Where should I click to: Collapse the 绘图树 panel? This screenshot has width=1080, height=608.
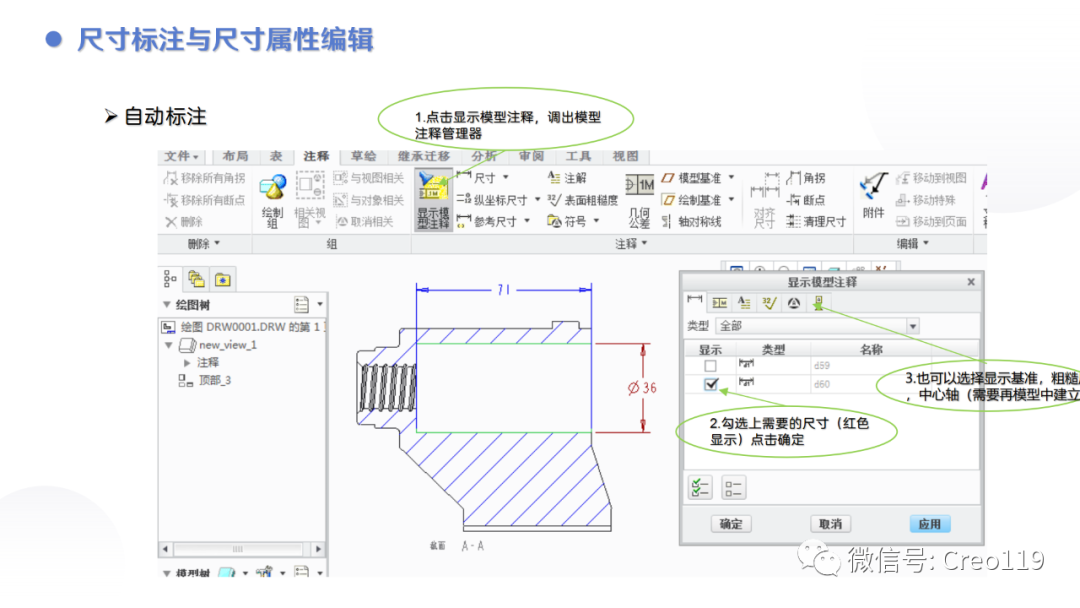coord(167,304)
